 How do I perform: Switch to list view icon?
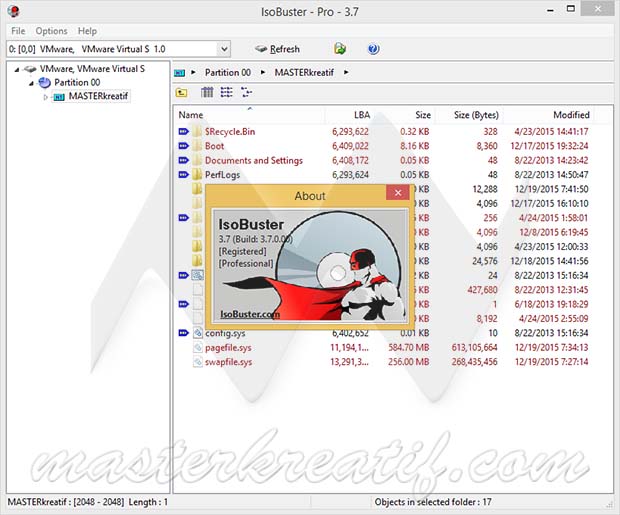pos(227,93)
